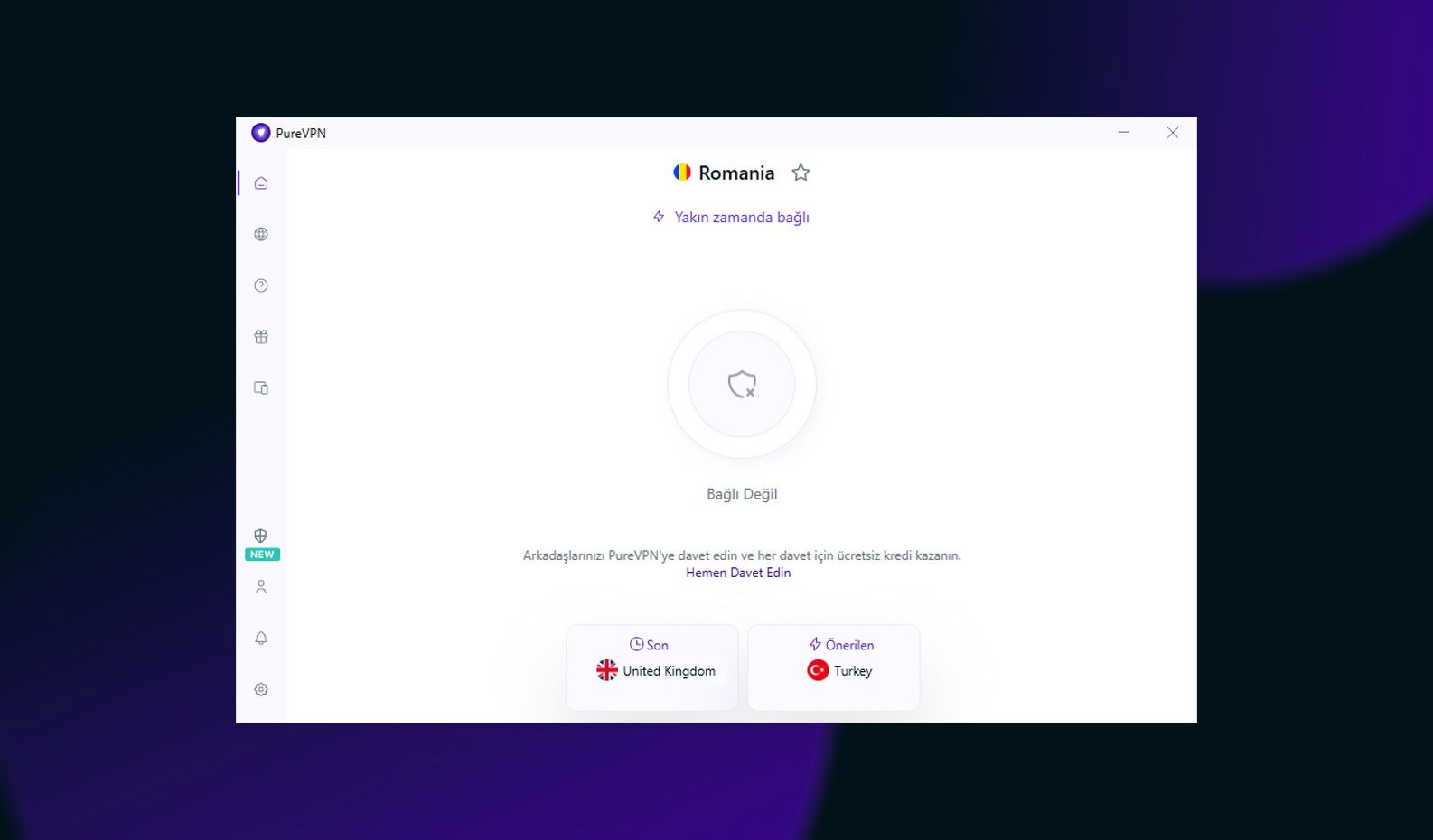Close the PureVPN window

(1173, 133)
